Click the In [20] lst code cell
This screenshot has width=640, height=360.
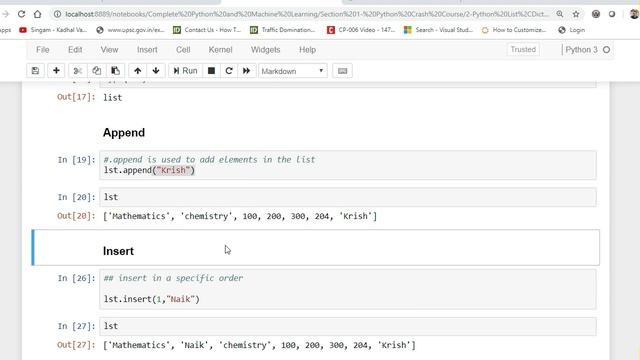pos(348,197)
